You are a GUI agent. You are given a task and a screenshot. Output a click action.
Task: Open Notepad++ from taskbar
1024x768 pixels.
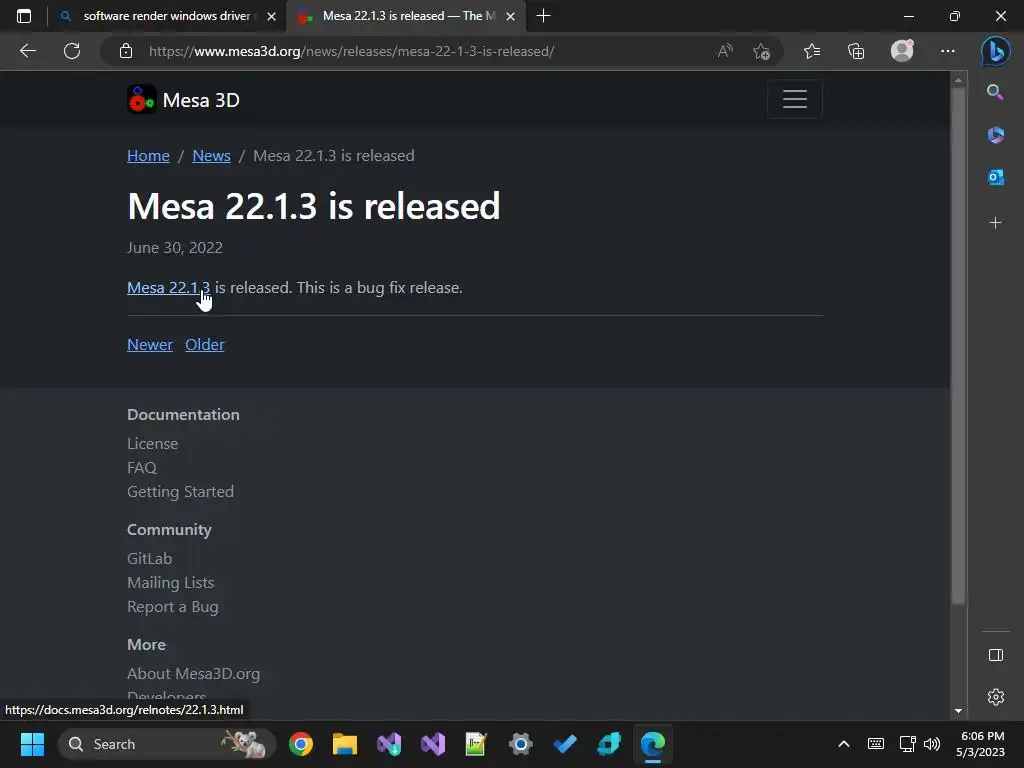pos(477,744)
